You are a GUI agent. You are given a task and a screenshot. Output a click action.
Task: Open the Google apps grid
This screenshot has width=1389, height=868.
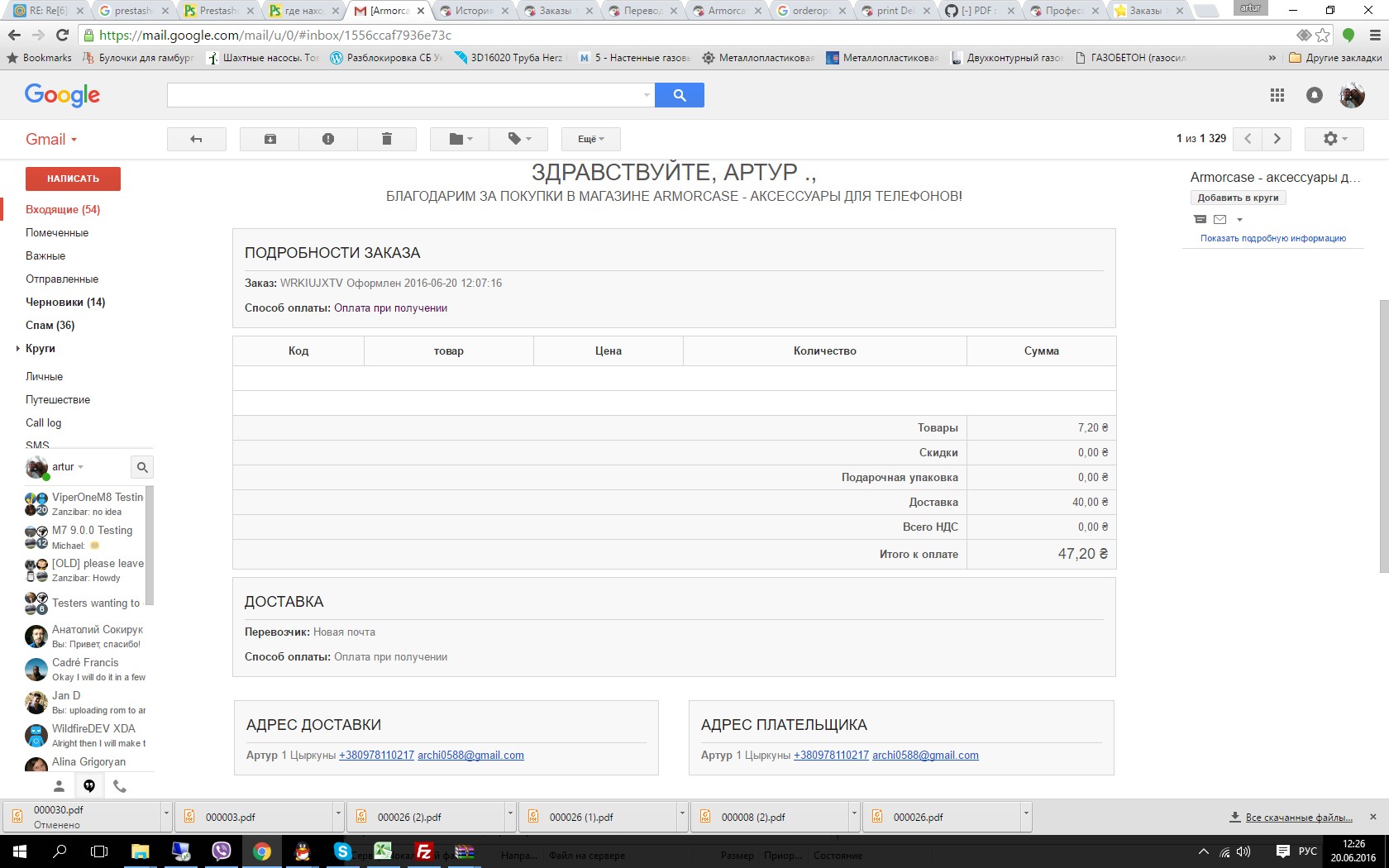click(x=1277, y=95)
